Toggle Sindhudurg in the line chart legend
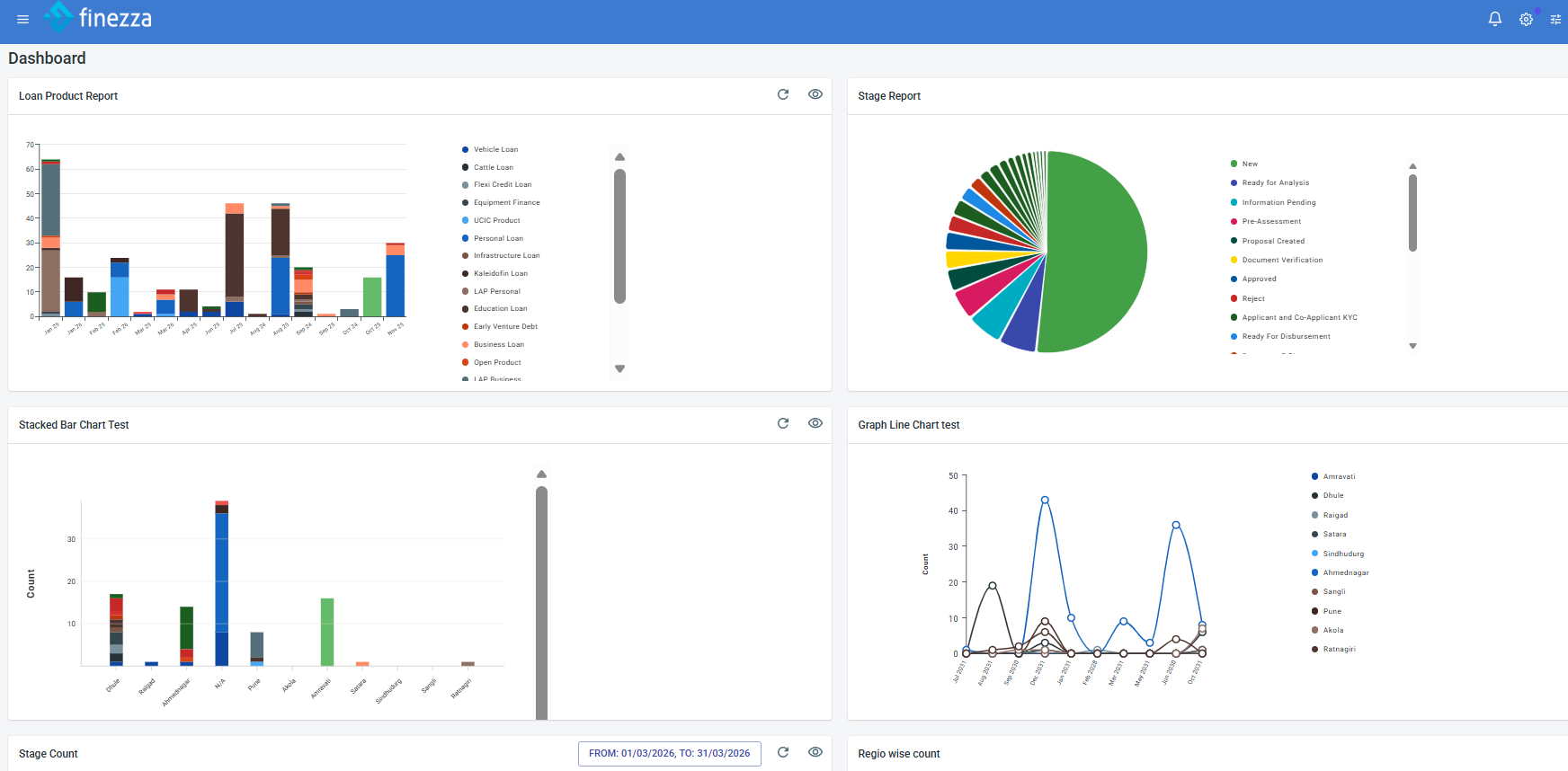Screen dimensions: 1568x771 pyautogui.click(x=1338, y=554)
